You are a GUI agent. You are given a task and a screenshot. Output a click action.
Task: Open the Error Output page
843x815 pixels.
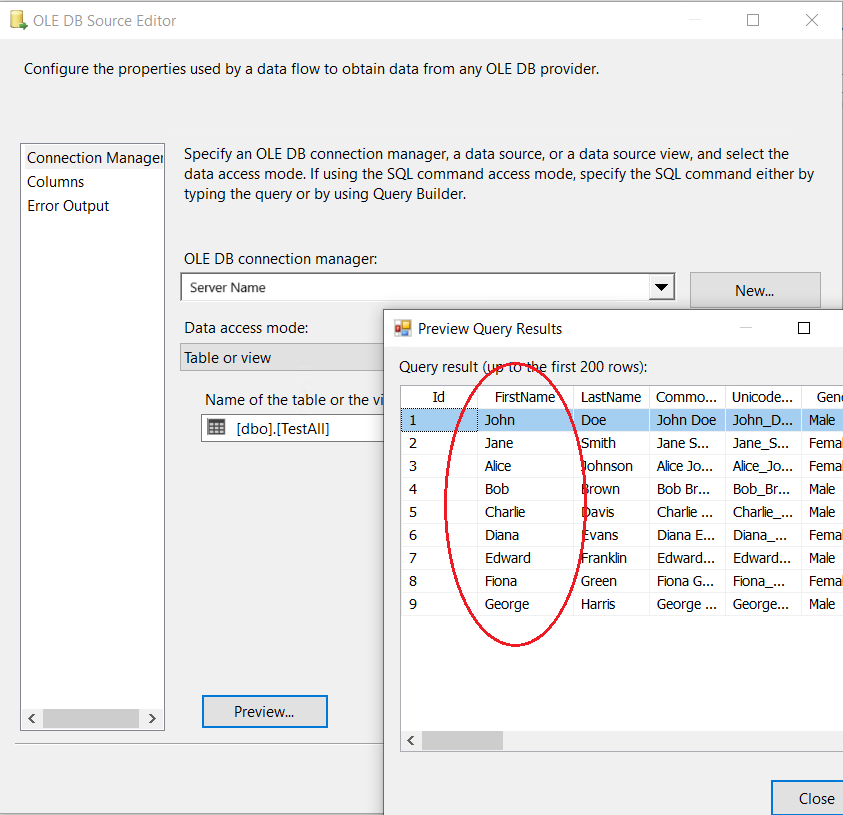[x=68, y=206]
